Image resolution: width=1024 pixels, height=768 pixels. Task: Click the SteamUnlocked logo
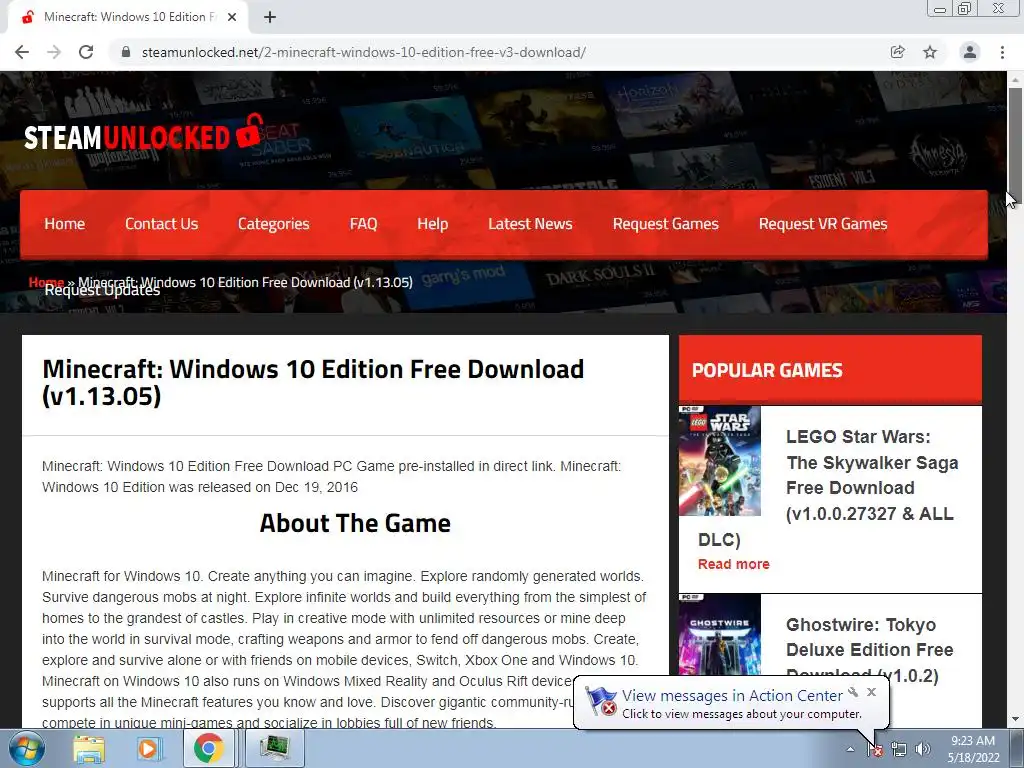coord(144,134)
